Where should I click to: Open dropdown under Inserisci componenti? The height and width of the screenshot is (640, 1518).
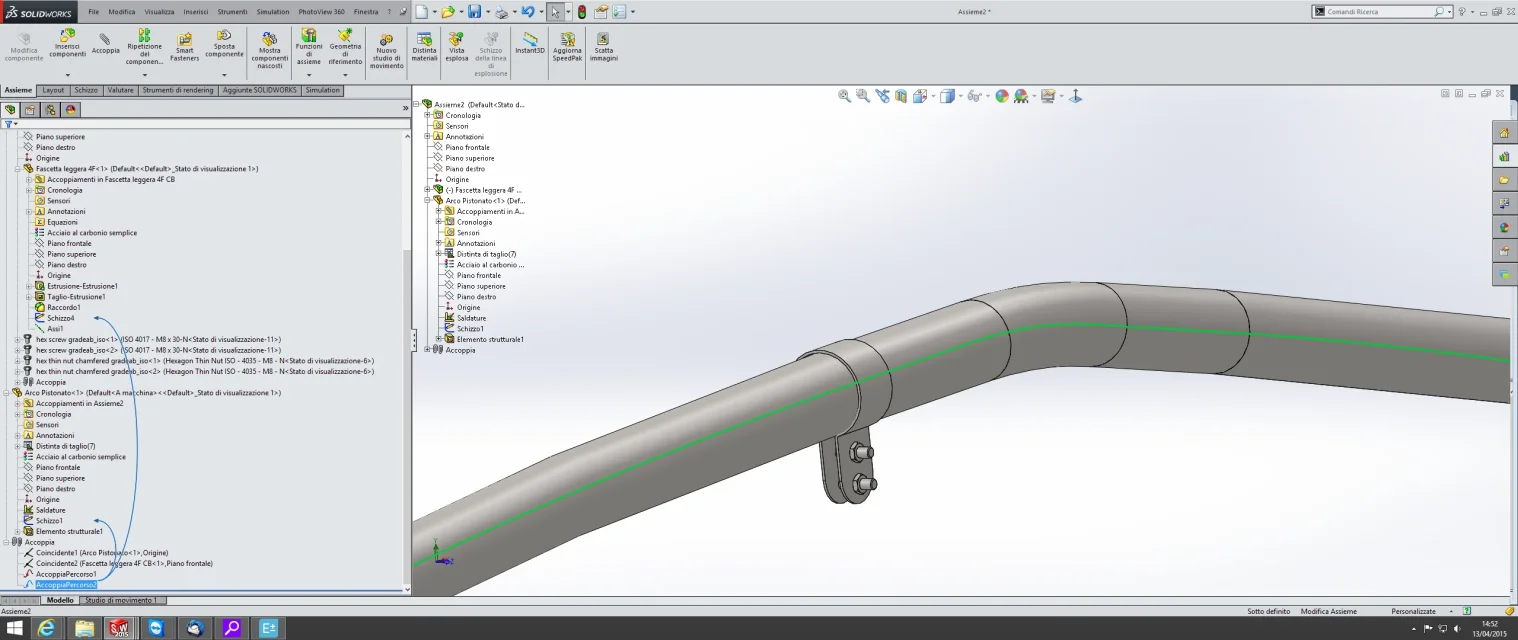(68, 75)
